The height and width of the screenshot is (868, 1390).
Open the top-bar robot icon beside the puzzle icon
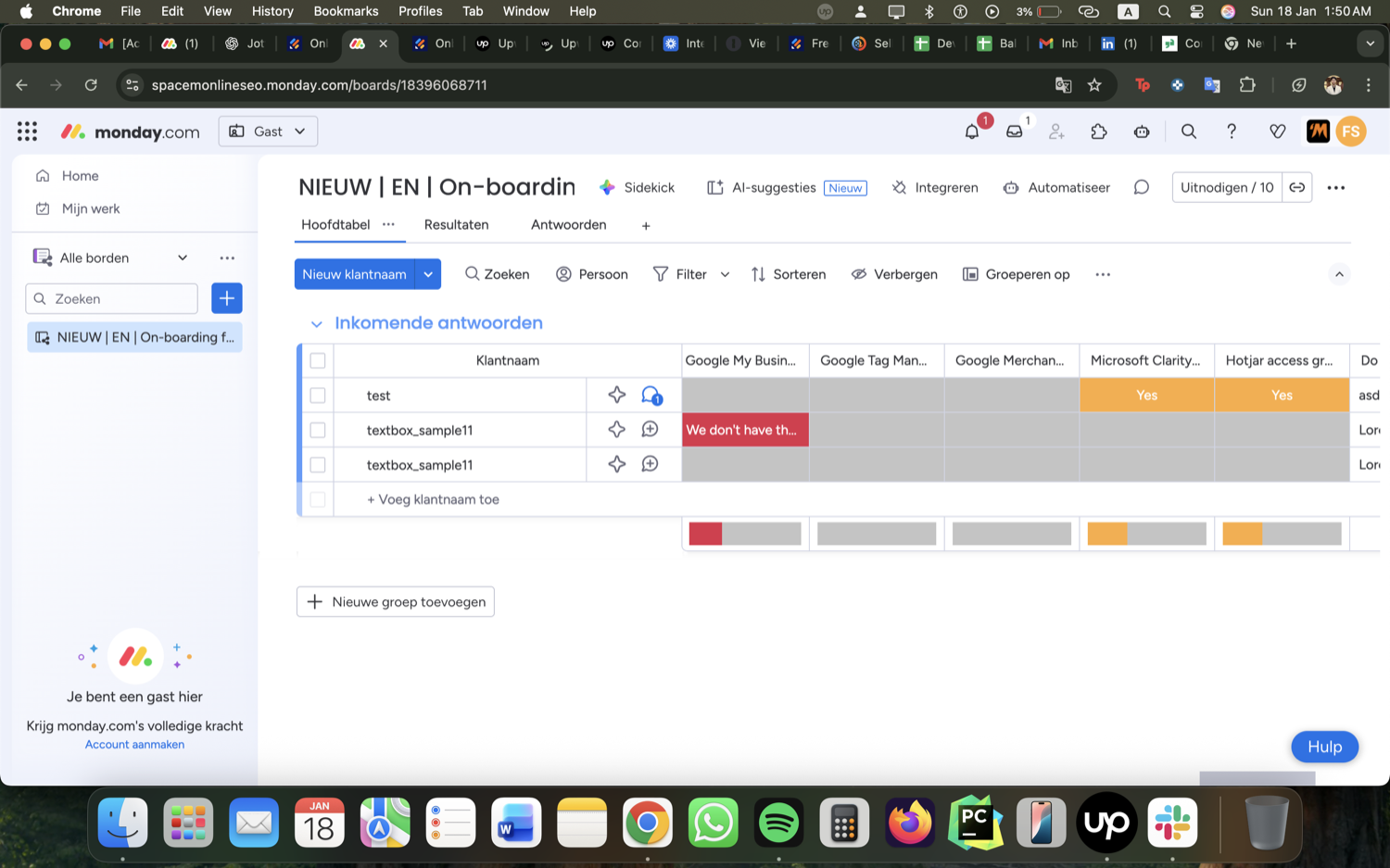(x=1142, y=132)
